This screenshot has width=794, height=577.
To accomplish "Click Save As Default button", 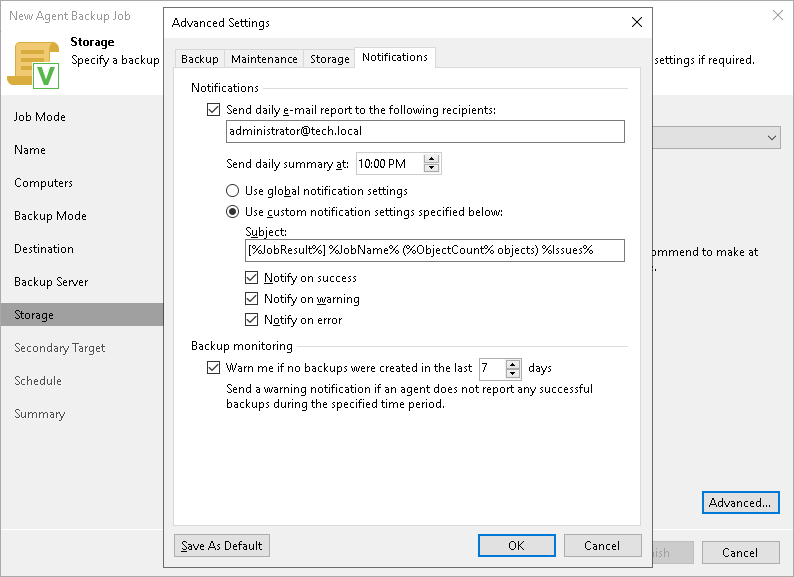I will (222, 546).
